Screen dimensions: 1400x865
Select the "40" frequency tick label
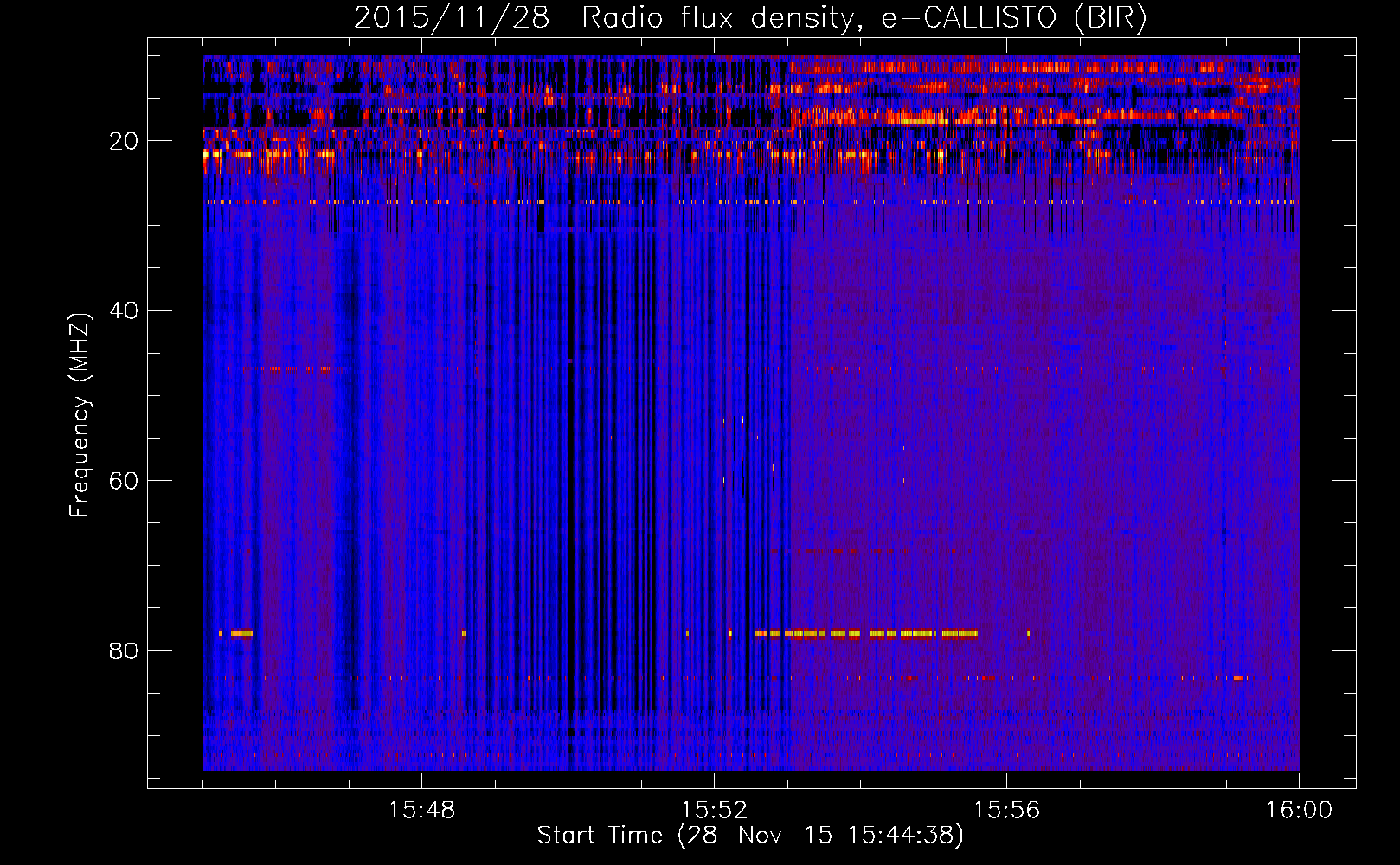pyautogui.click(x=124, y=311)
